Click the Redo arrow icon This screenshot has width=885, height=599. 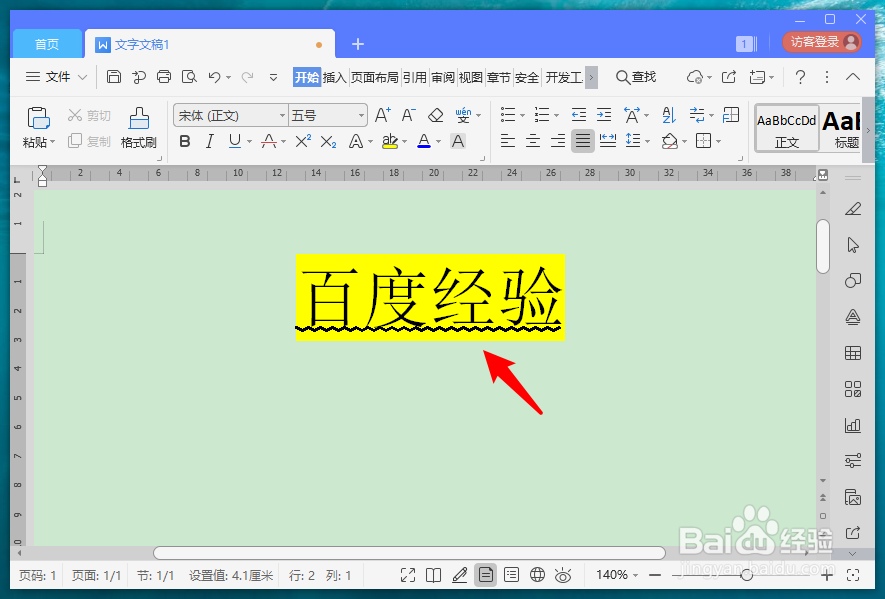pos(247,77)
